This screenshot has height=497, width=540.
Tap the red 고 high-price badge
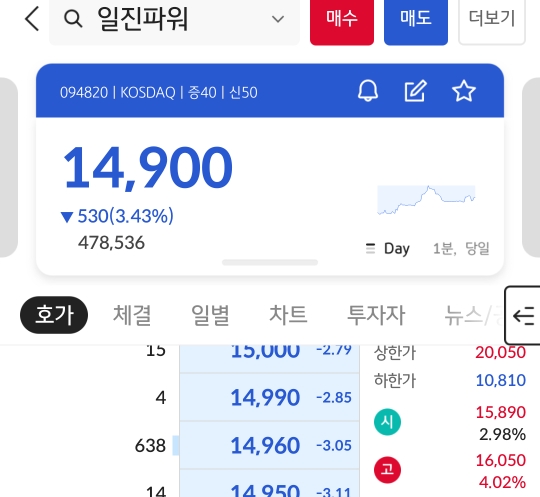click(387, 470)
